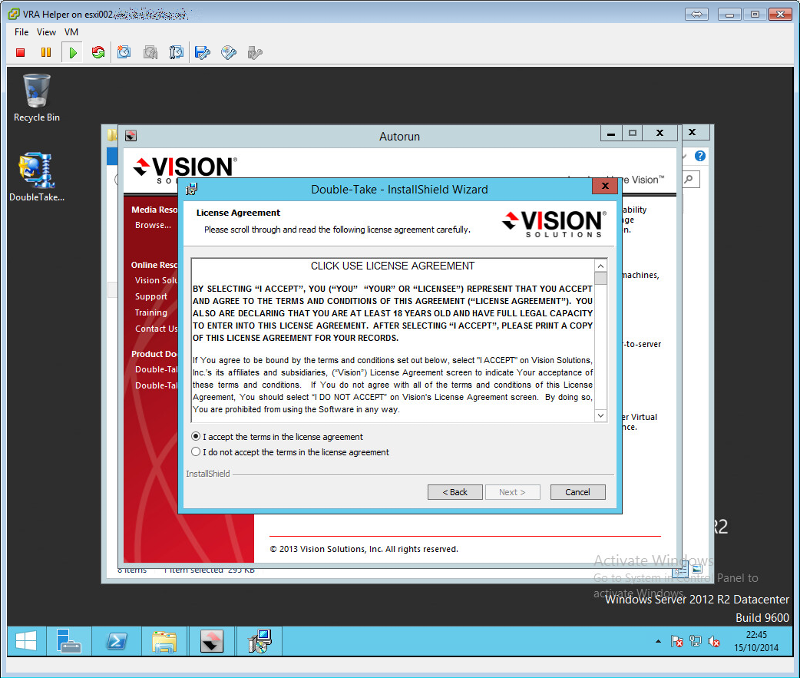800x678 pixels.
Task: Click the Revert to snapshot toolbar icon
Action: (151, 53)
